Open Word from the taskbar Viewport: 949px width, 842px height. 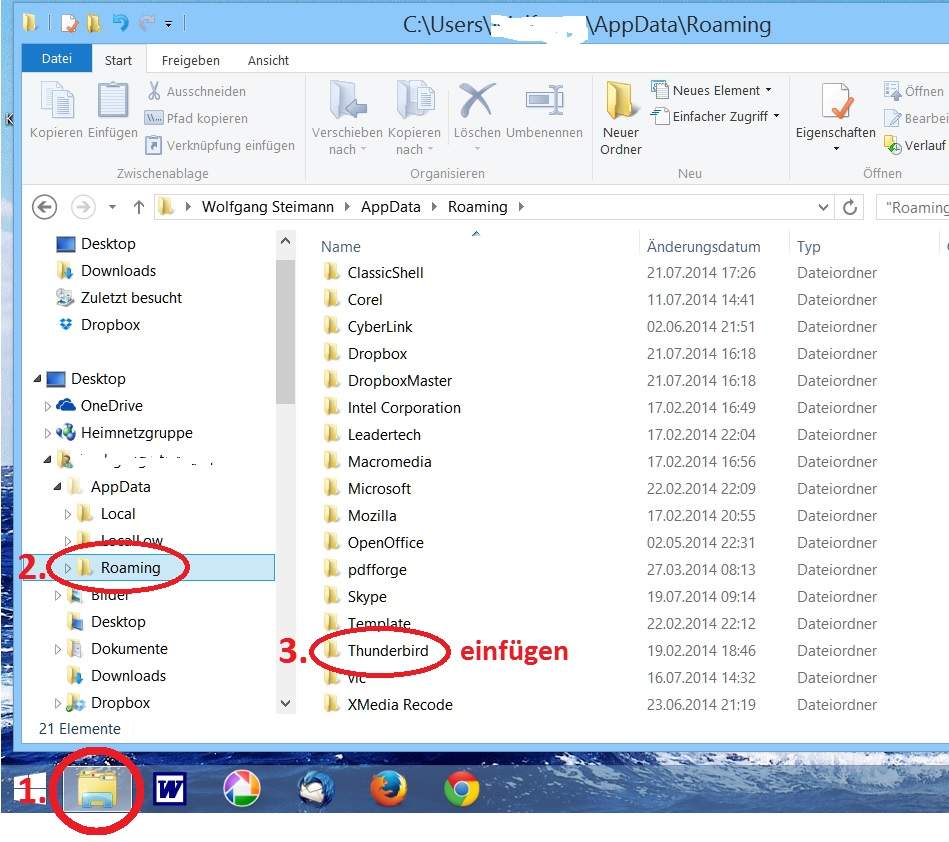tap(170, 789)
